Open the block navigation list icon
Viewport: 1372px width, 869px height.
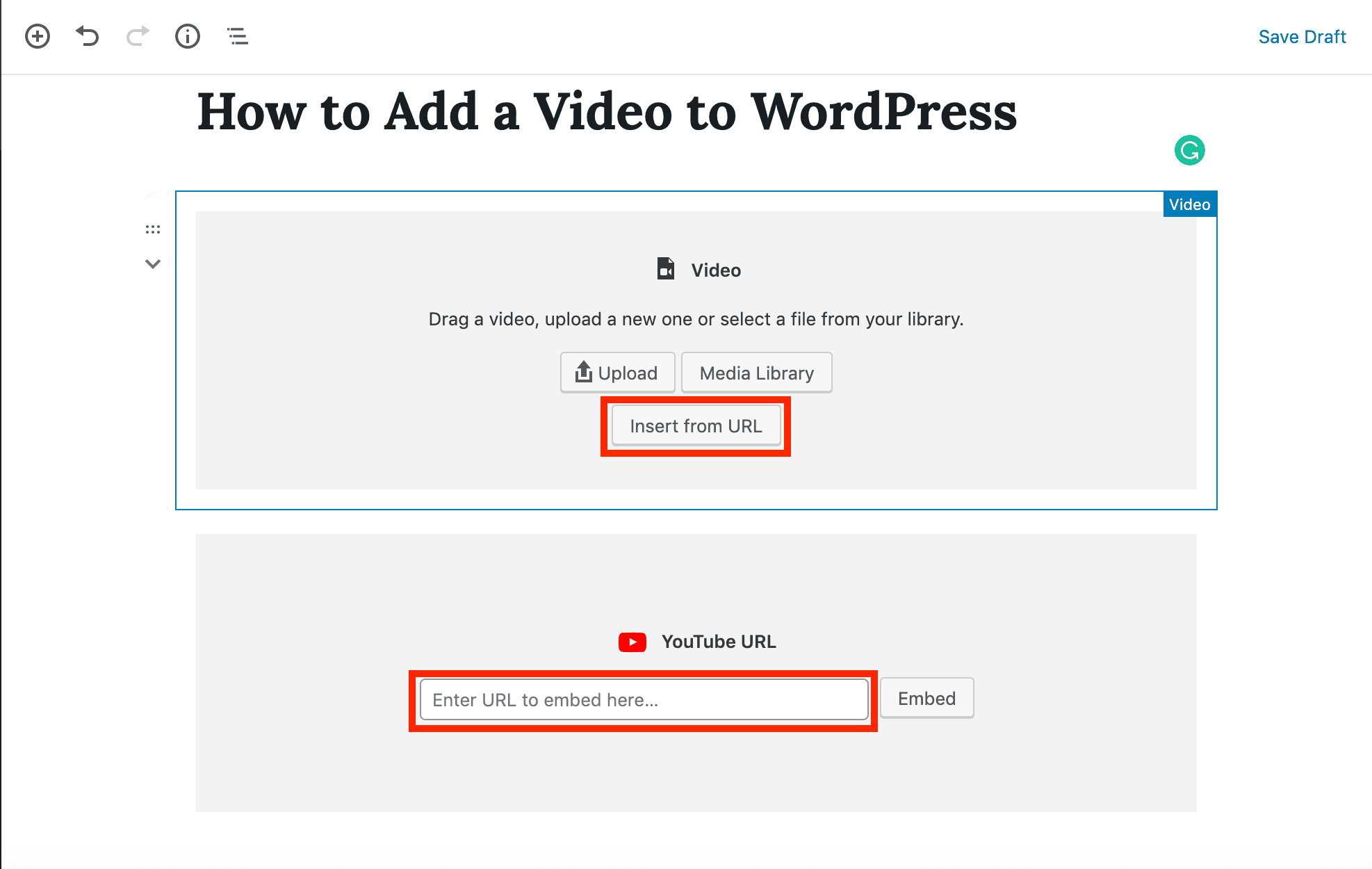coord(238,36)
